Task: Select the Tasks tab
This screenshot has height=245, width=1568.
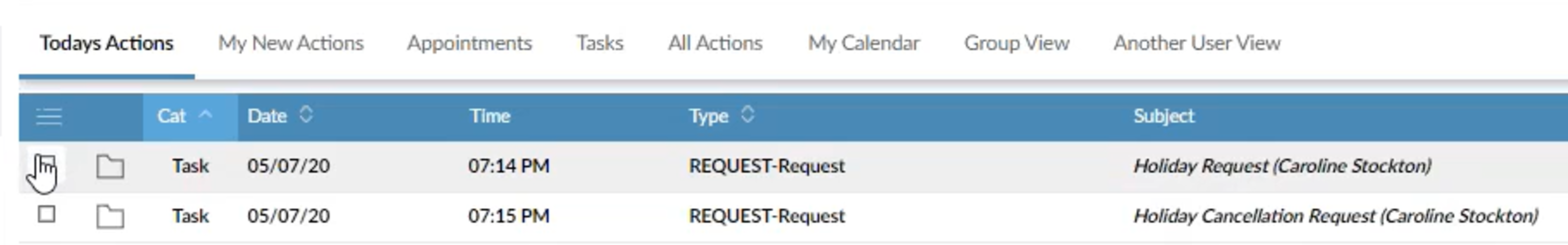Action: [600, 43]
